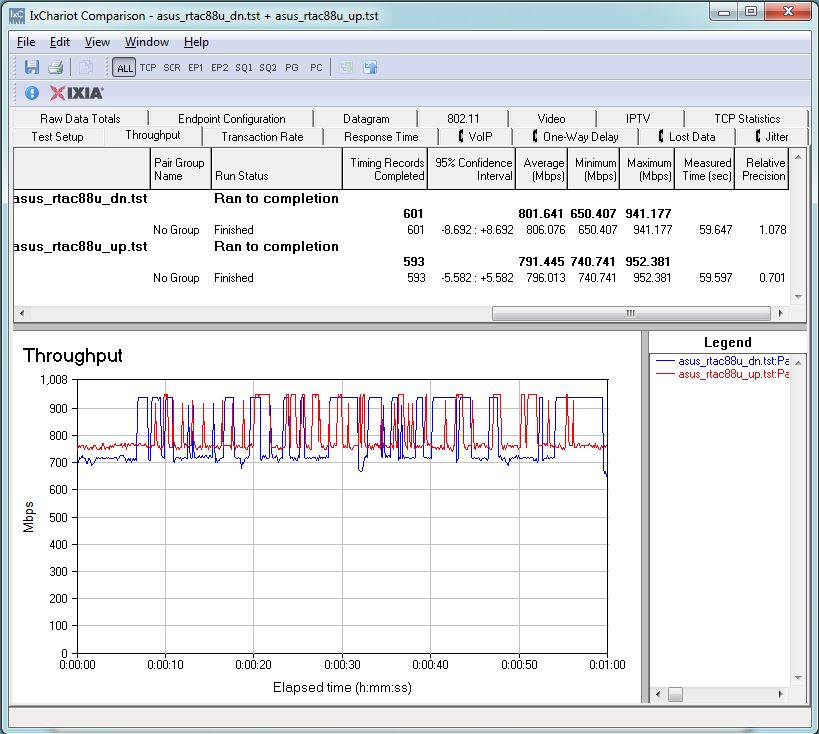Click legend scroll down arrow
The height and width of the screenshot is (734, 819).
[798, 678]
